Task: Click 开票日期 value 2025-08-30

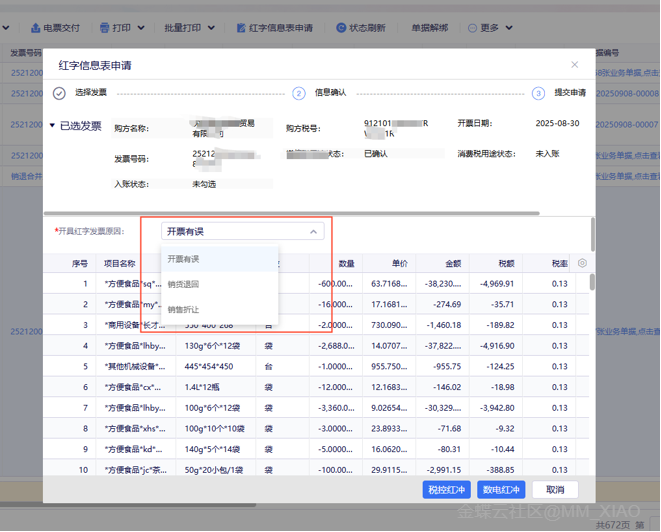Action: point(557,123)
